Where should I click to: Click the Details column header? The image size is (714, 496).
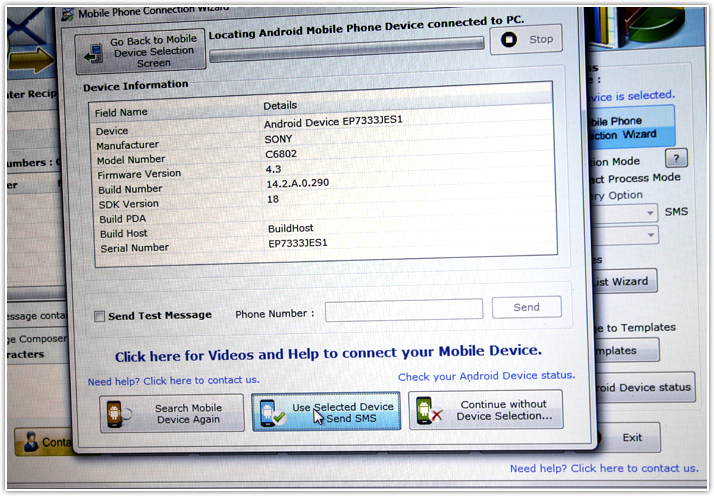tap(280, 106)
